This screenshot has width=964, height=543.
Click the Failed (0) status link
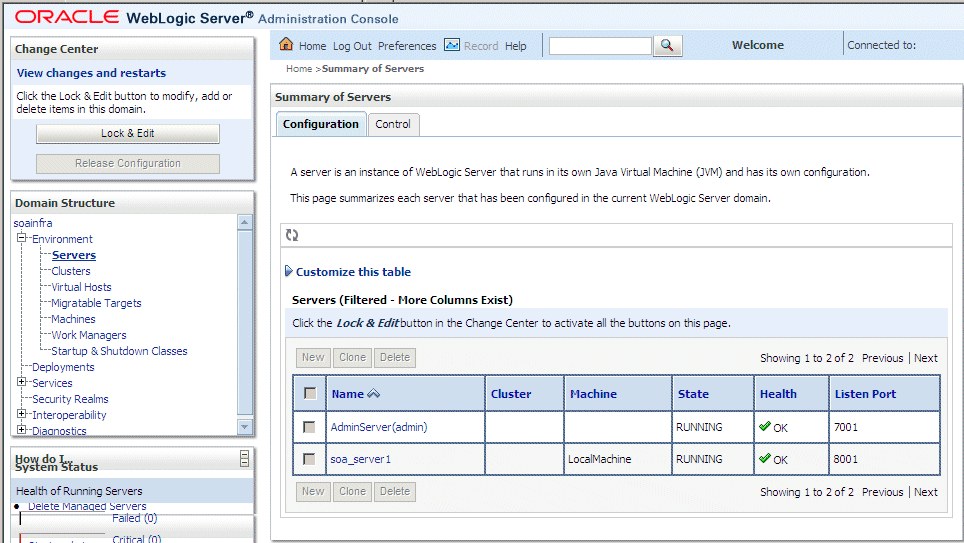click(x=135, y=518)
